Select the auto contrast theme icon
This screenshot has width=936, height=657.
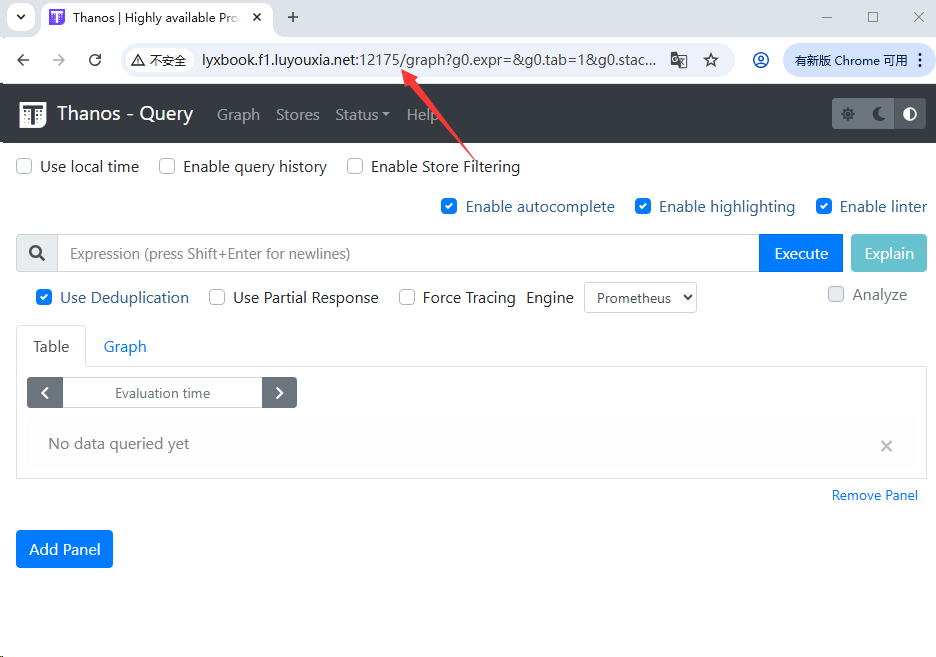pyautogui.click(x=909, y=114)
